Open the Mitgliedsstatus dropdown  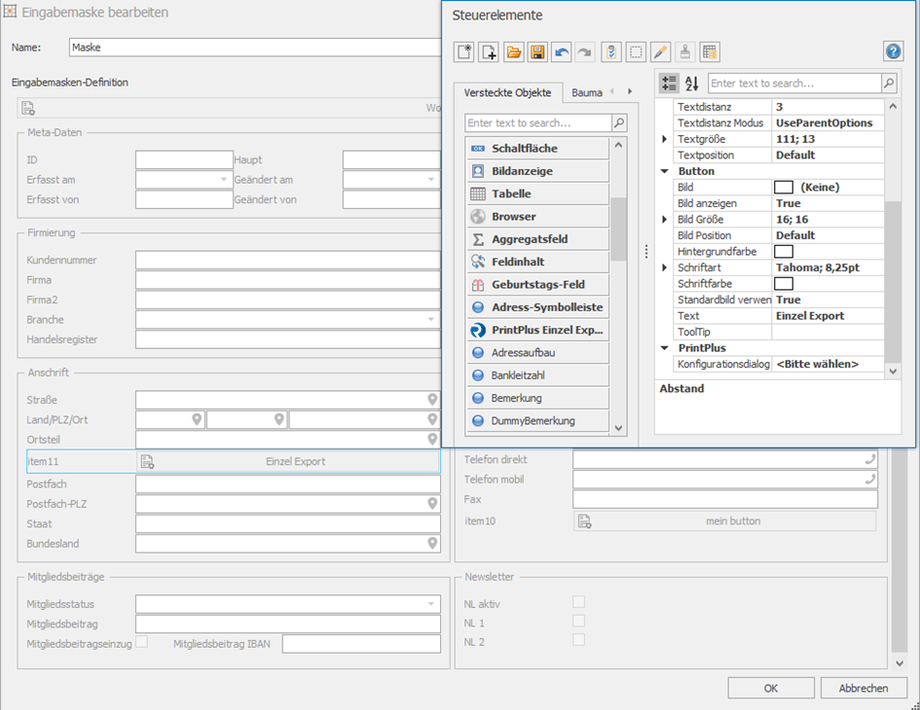[x=431, y=604]
